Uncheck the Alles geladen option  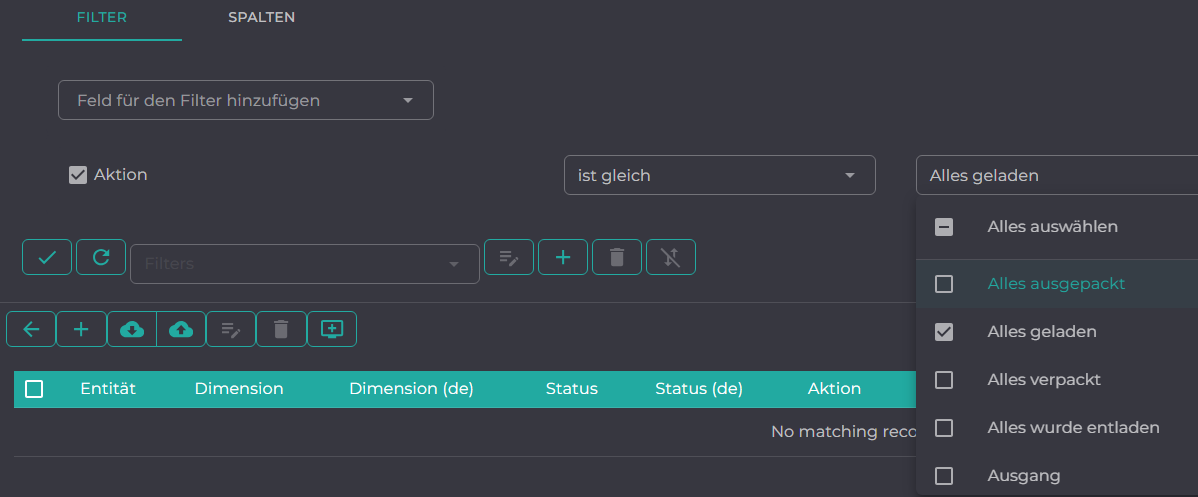[x=944, y=332]
